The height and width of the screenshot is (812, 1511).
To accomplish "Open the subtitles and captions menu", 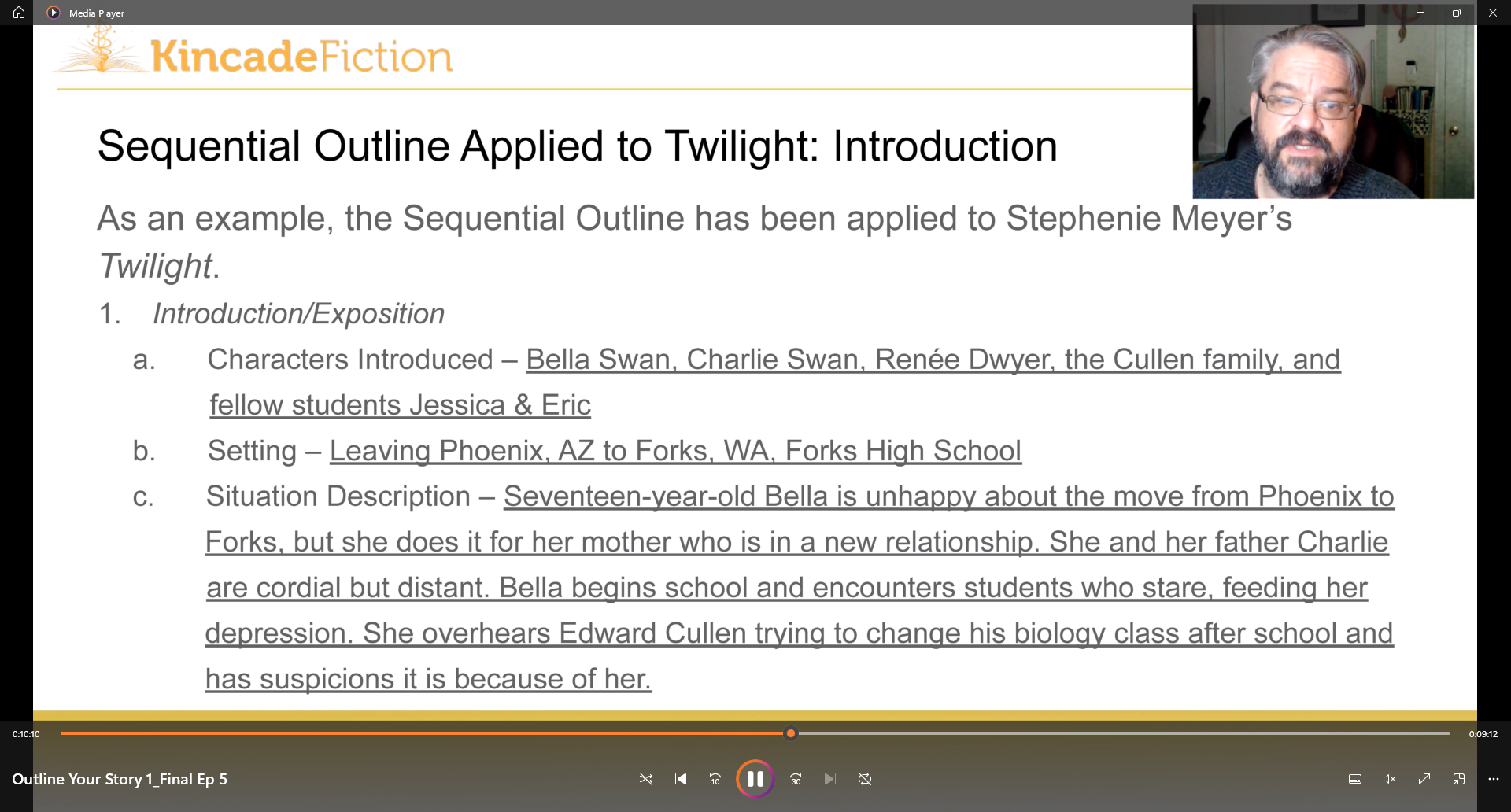I will [1355, 779].
